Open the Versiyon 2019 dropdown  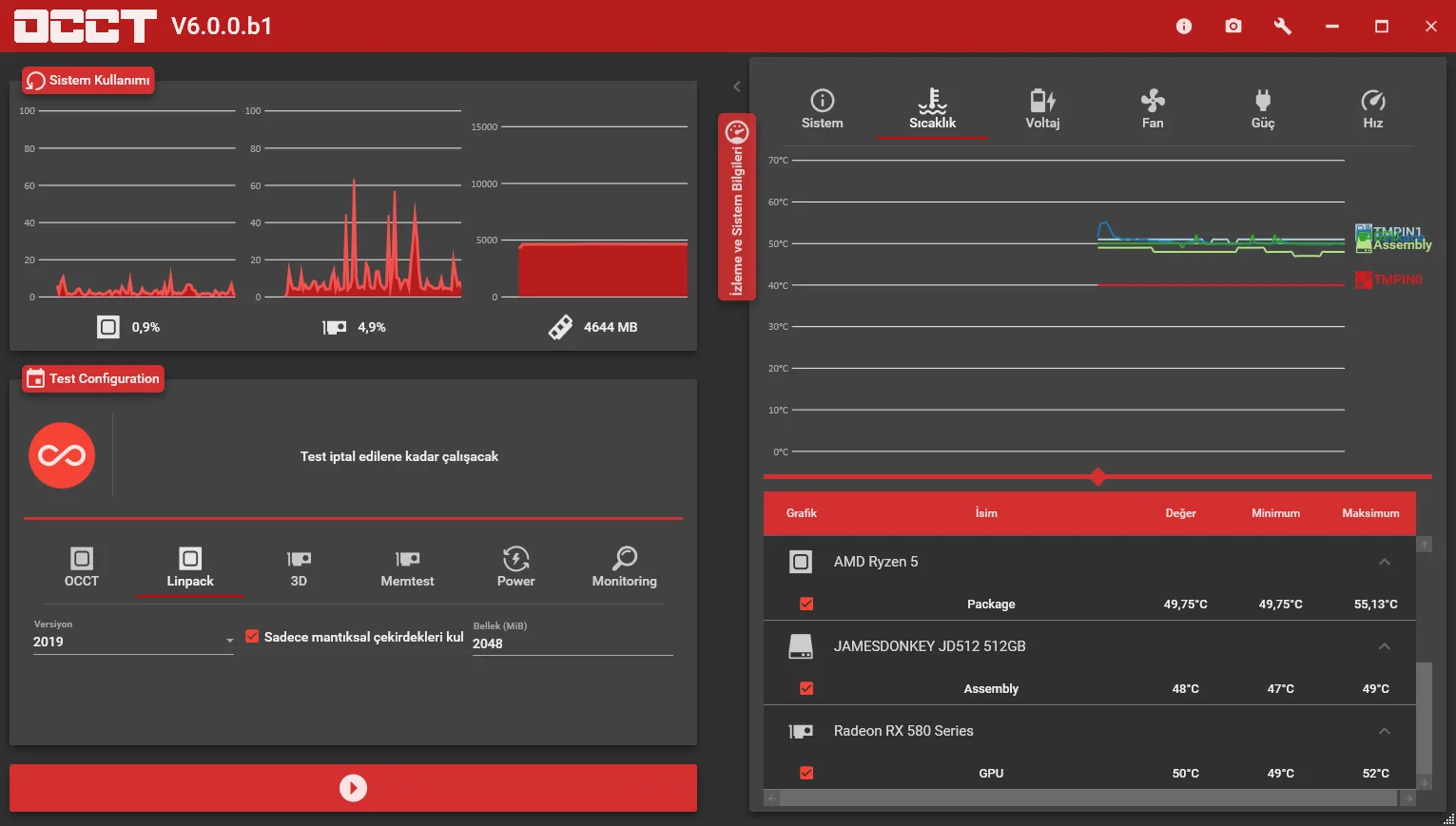pyautogui.click(x=133, y=642)
